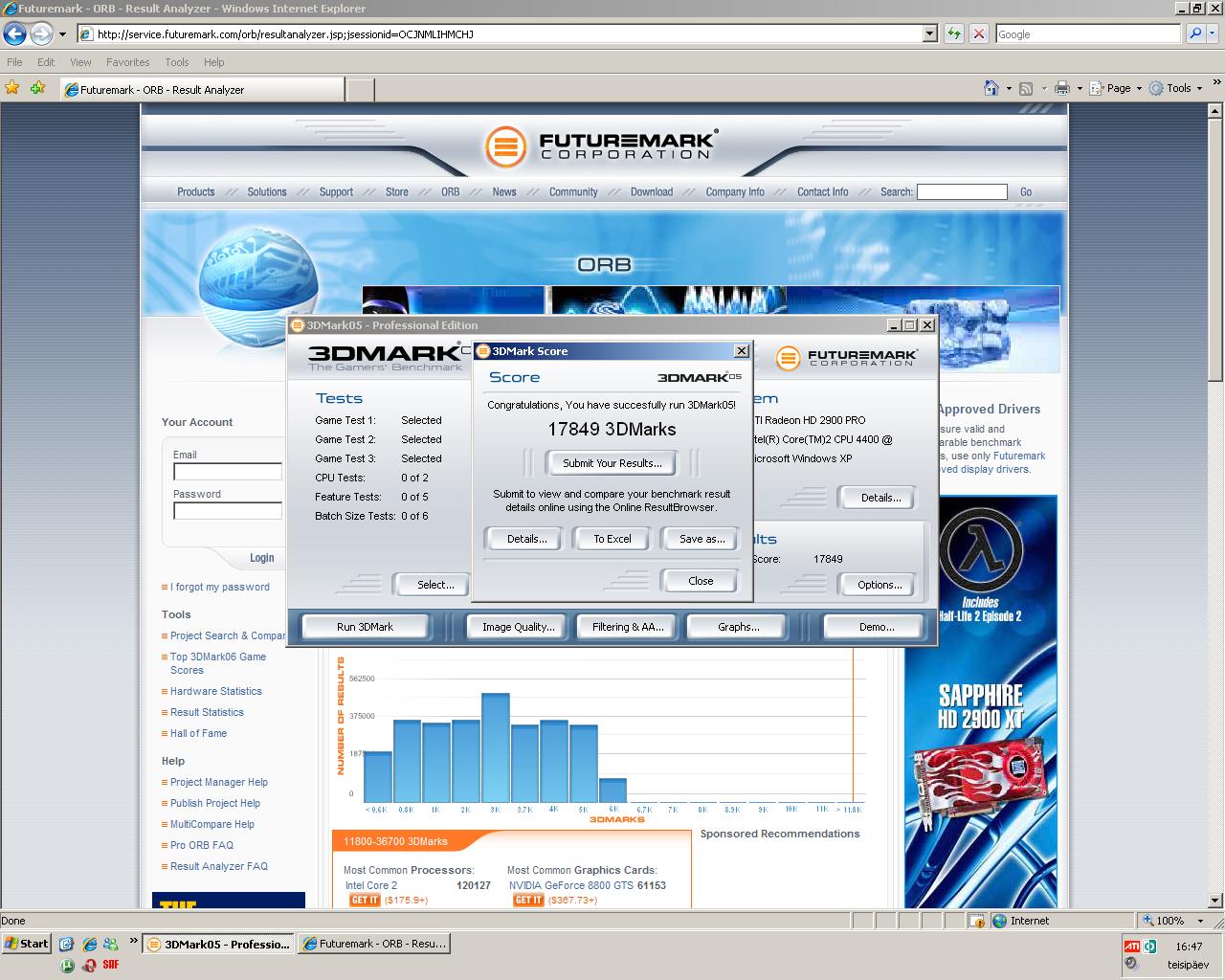Expand the Home button dropdown arrow
The height and width of the screenshot is (980, 1225).
tap(1009, 89)
